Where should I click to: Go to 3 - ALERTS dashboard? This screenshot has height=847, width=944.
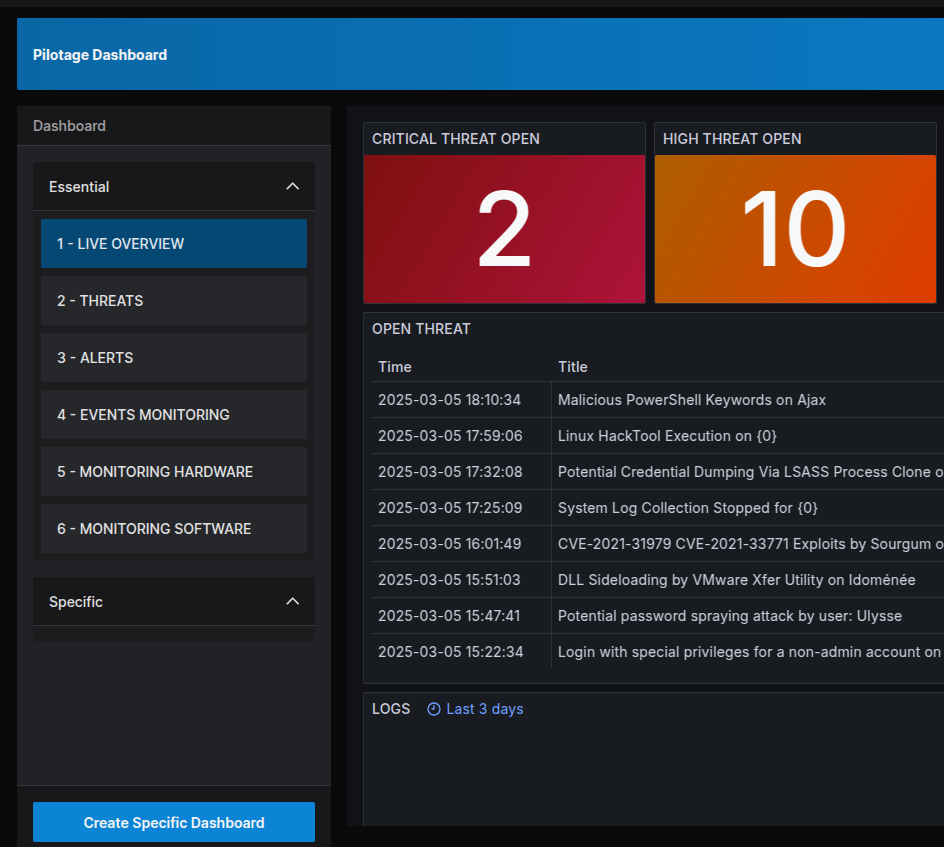(x=173, y=358)
